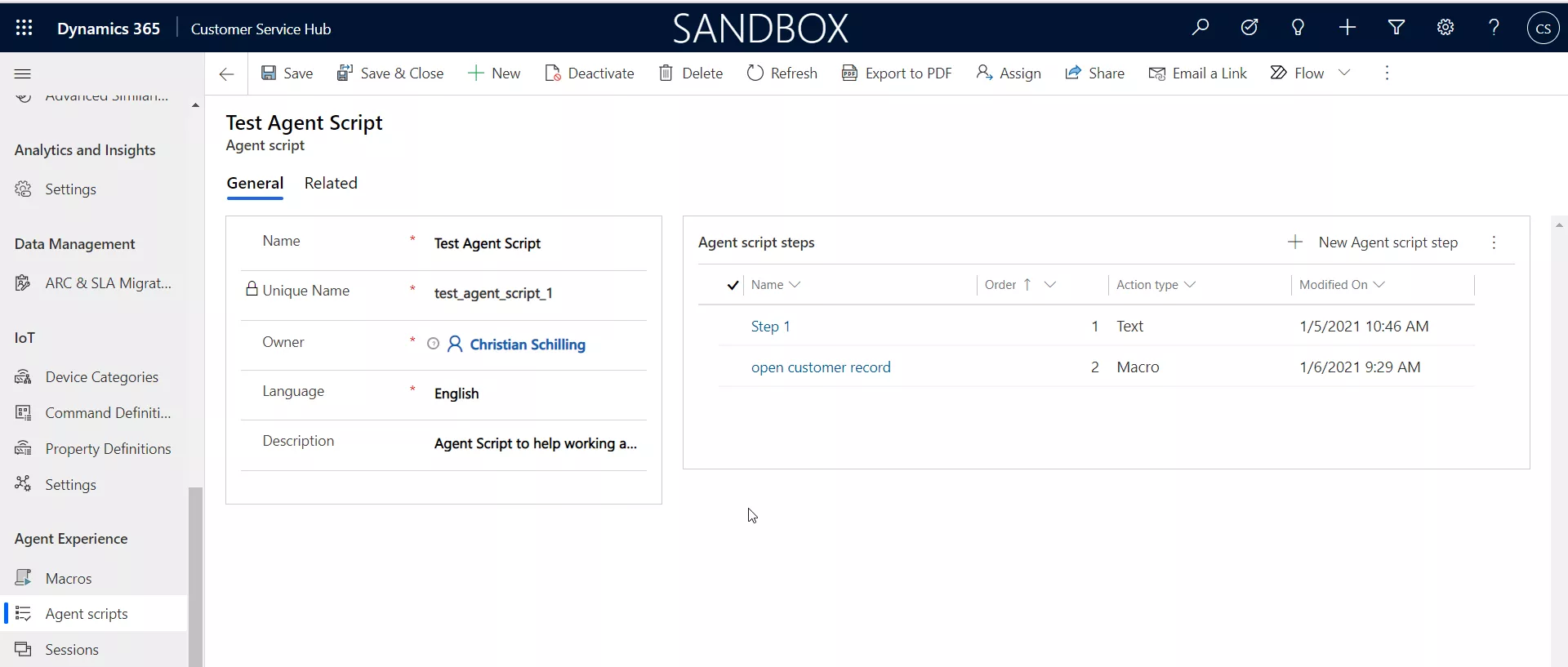Click the sidebar vertical scrollbar

(195, 571)
